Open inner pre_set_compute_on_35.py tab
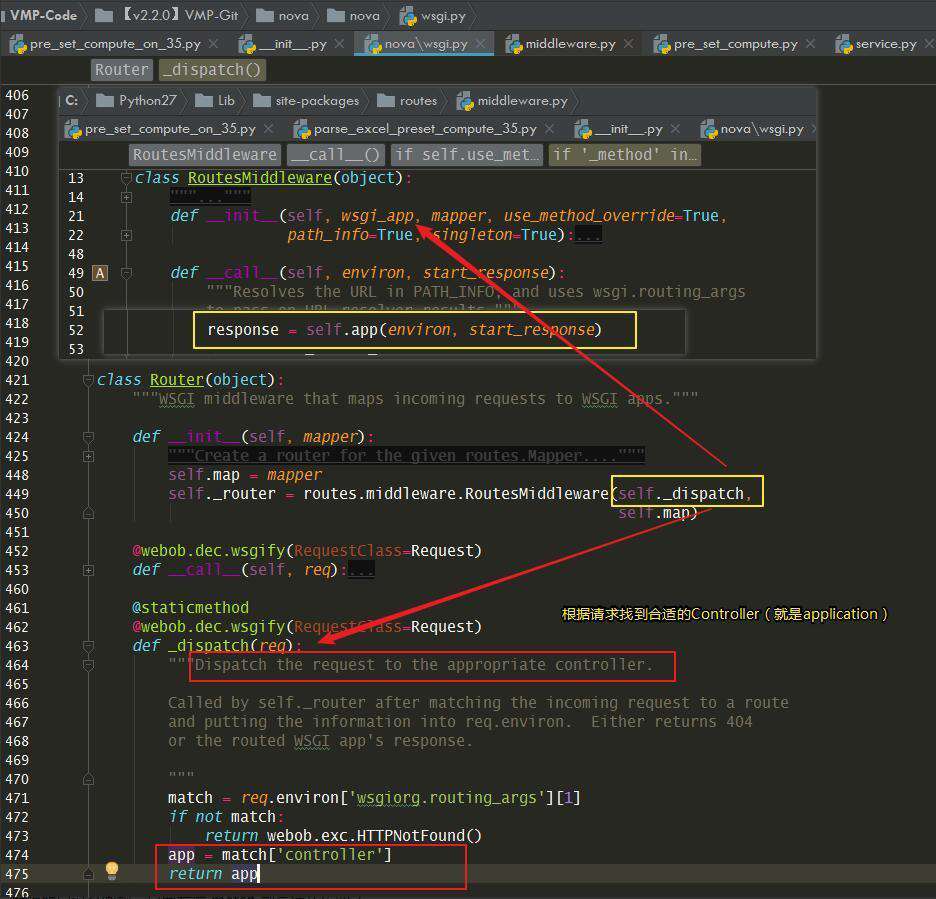 170,129
